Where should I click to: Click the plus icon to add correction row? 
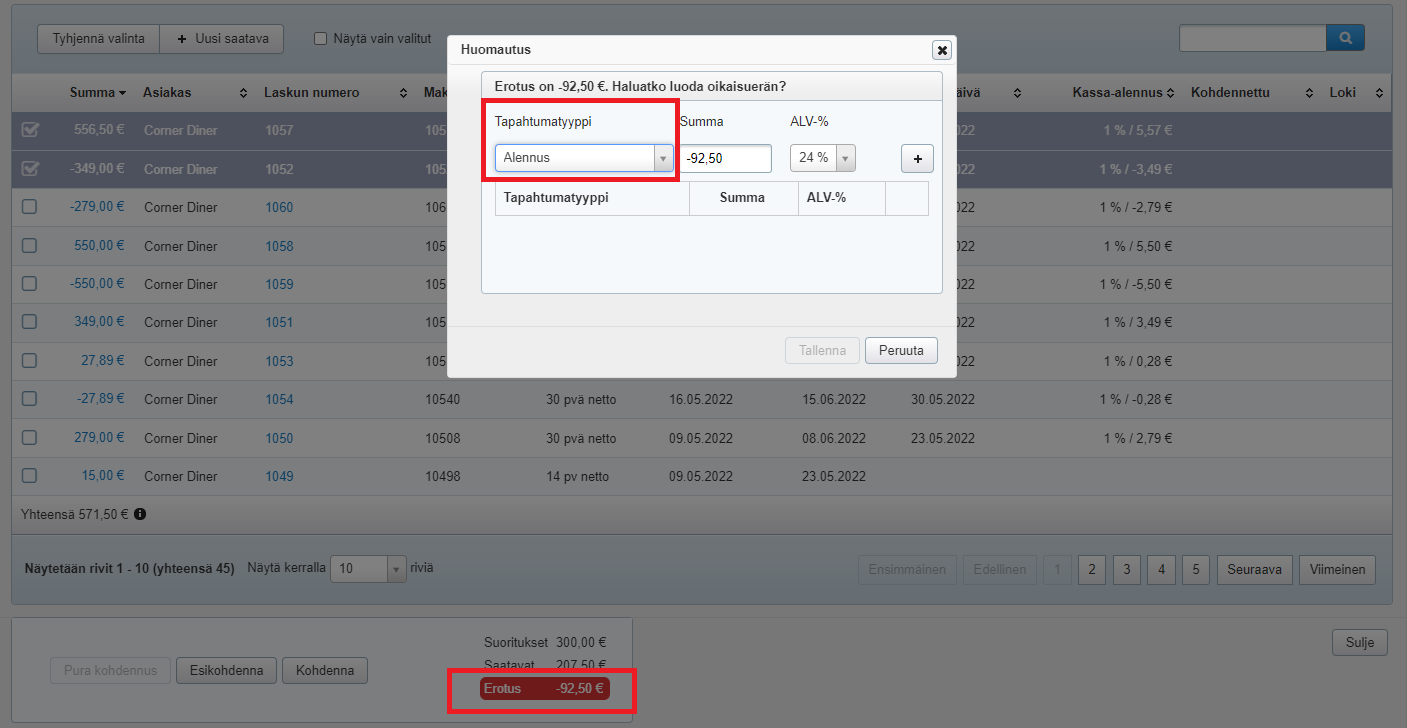pos(917,159)
